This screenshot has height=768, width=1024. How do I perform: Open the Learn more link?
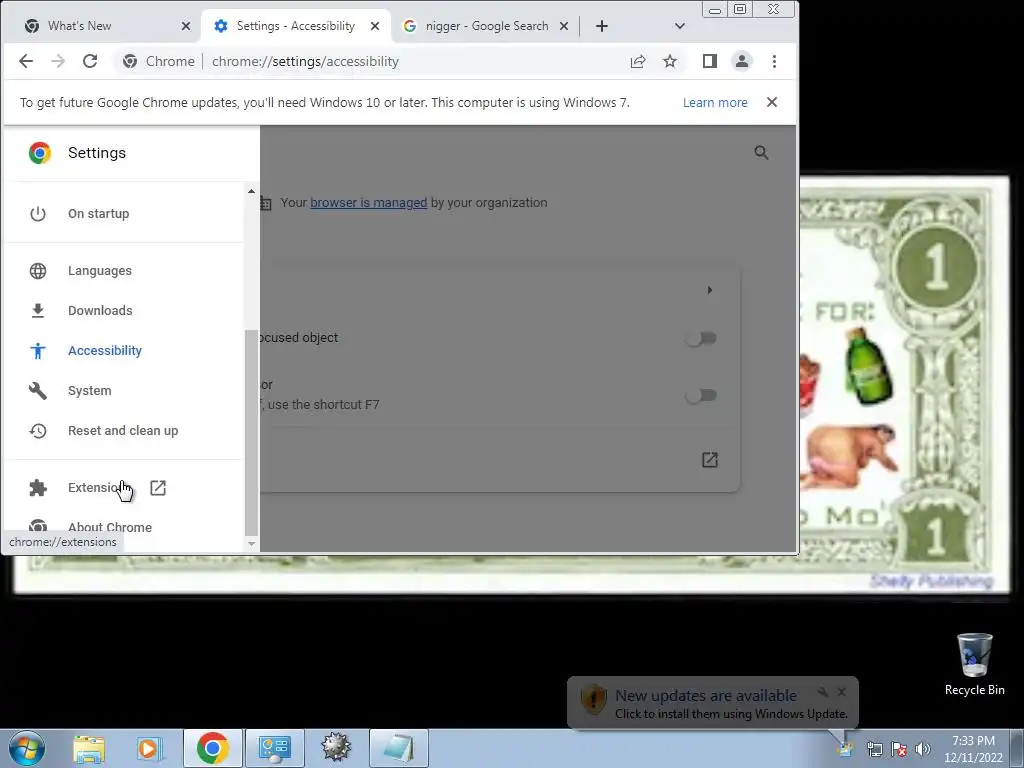pyautogui.click(x=715, y=103)
